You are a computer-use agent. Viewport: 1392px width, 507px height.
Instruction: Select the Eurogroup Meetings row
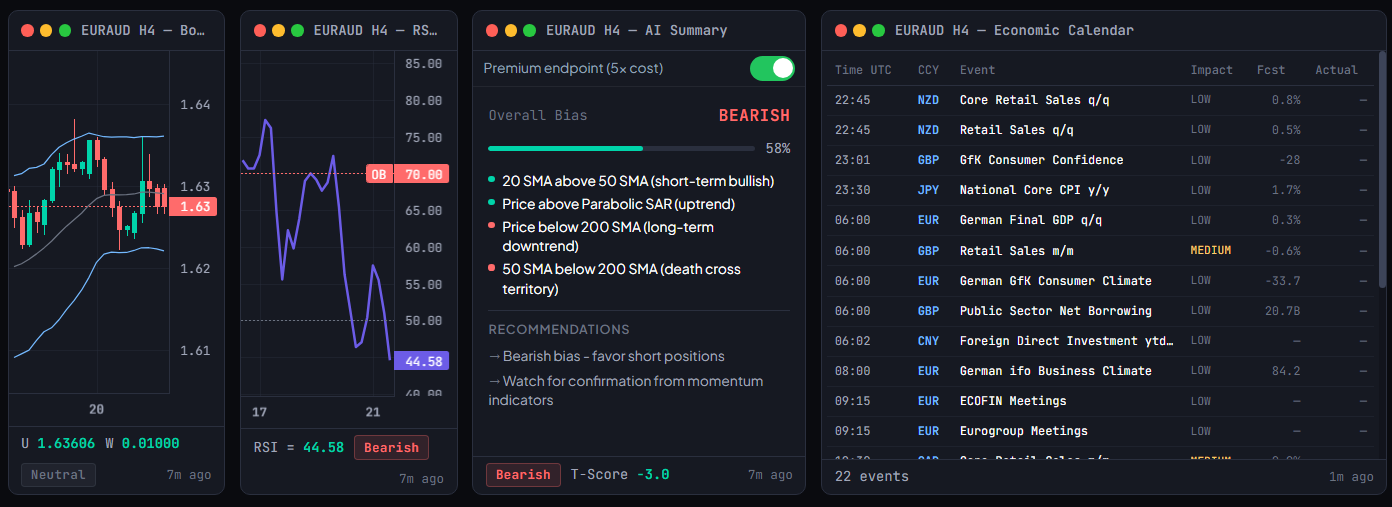tap(1103, 431)
